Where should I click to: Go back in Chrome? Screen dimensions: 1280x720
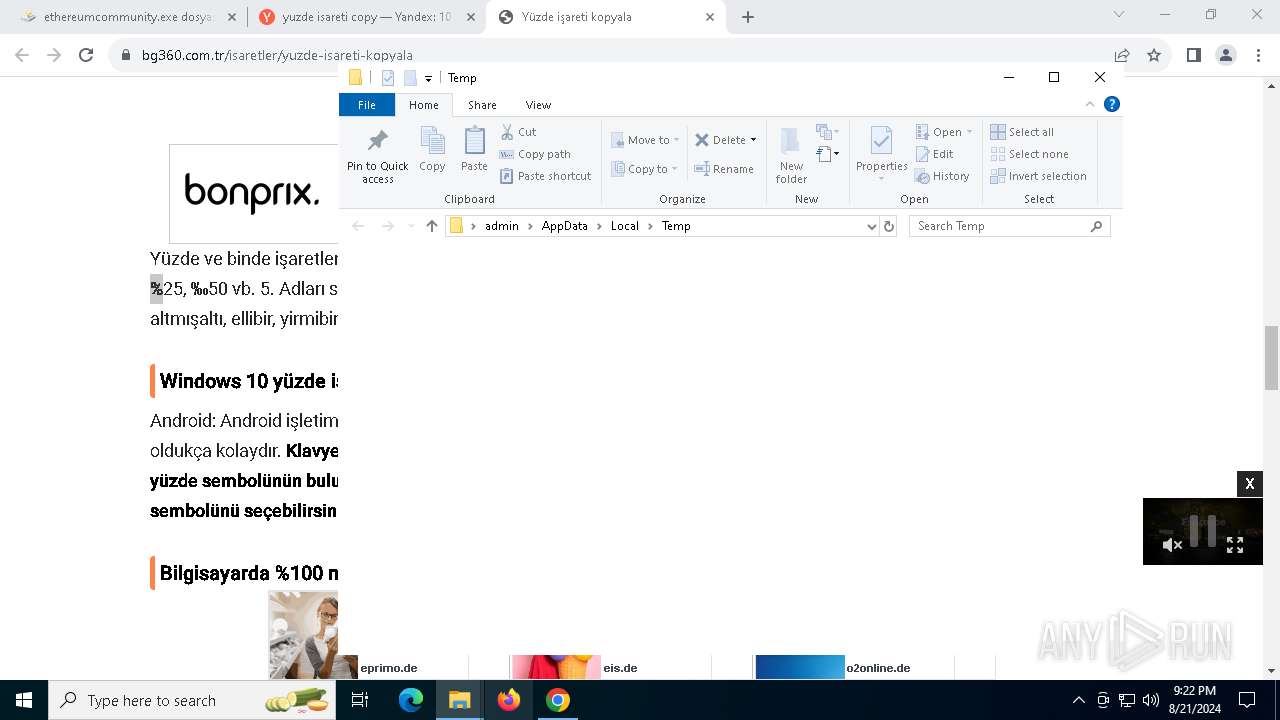[x=24, y=55]
